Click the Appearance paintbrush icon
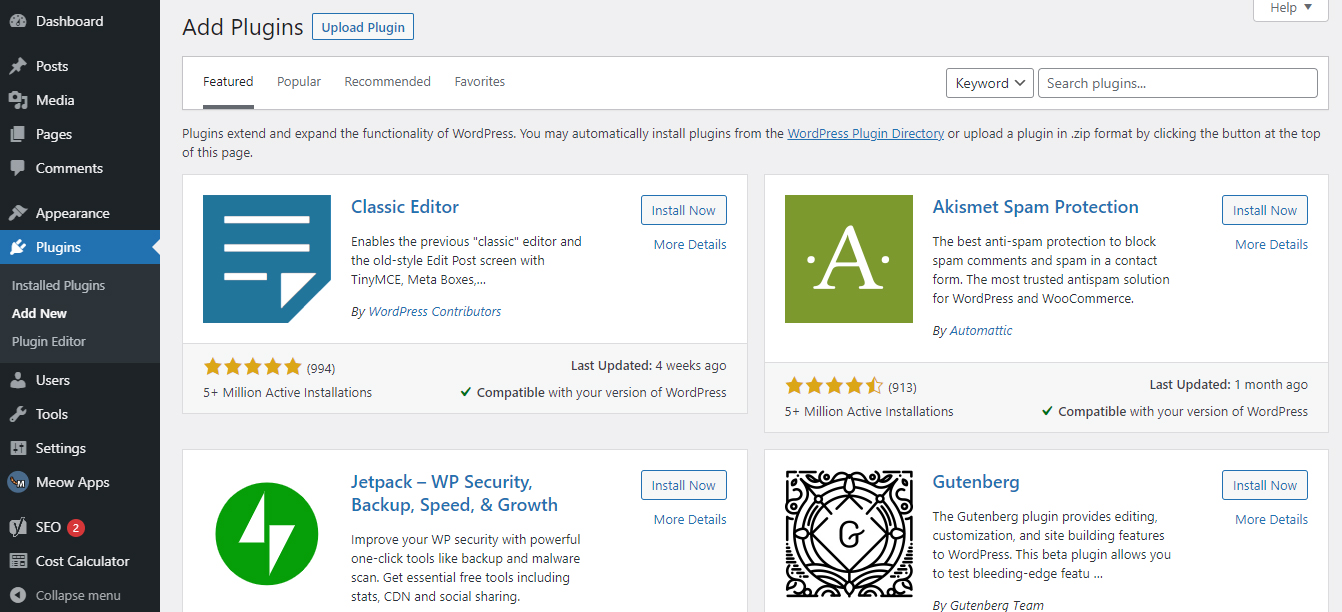The width and height of the screenshot is (1342, 612). 18,213
